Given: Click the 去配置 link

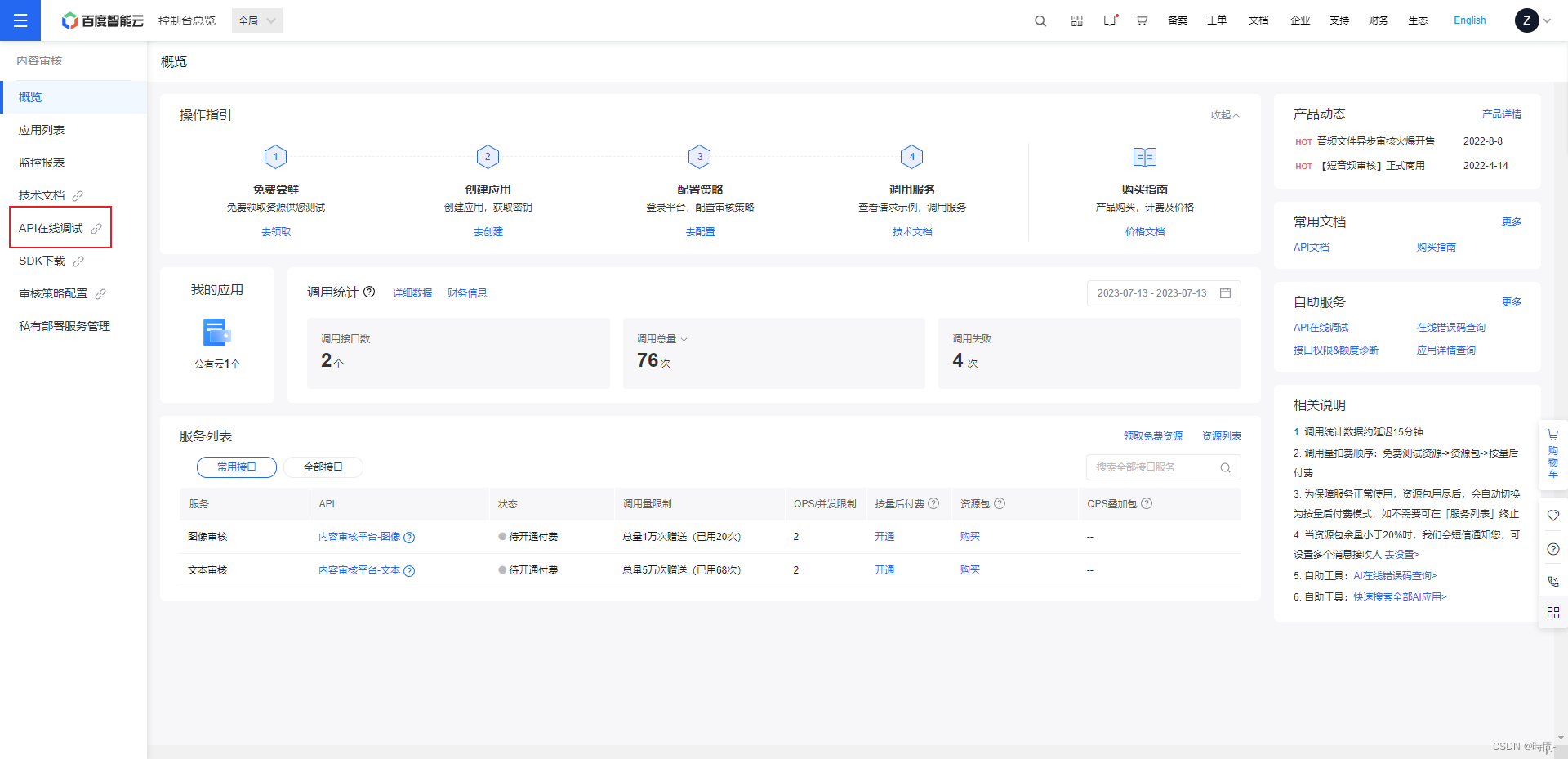Looking at the screenshot, I should (x=700, y=232).
